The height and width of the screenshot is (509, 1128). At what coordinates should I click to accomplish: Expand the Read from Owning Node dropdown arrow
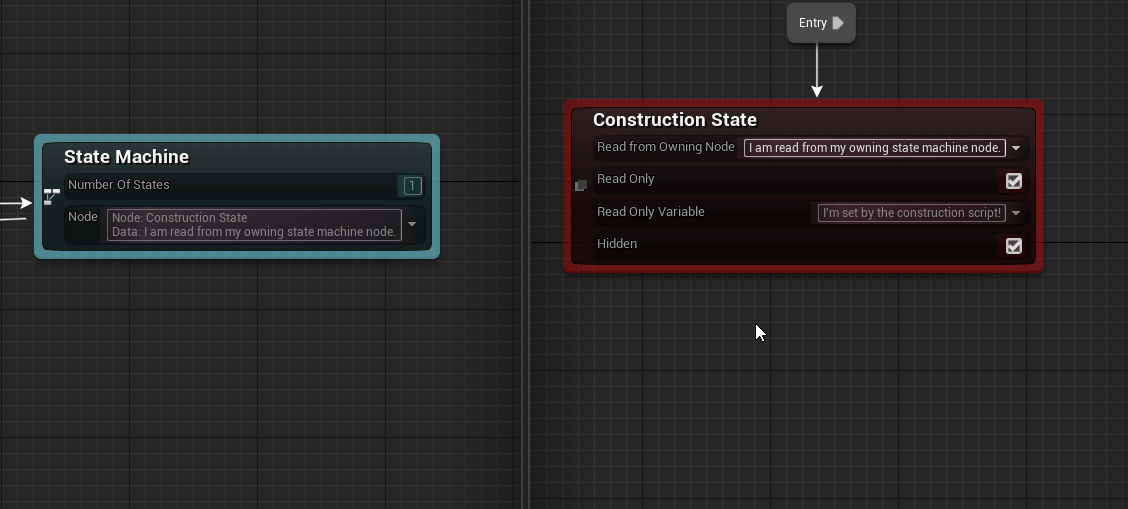[1016, 149]
